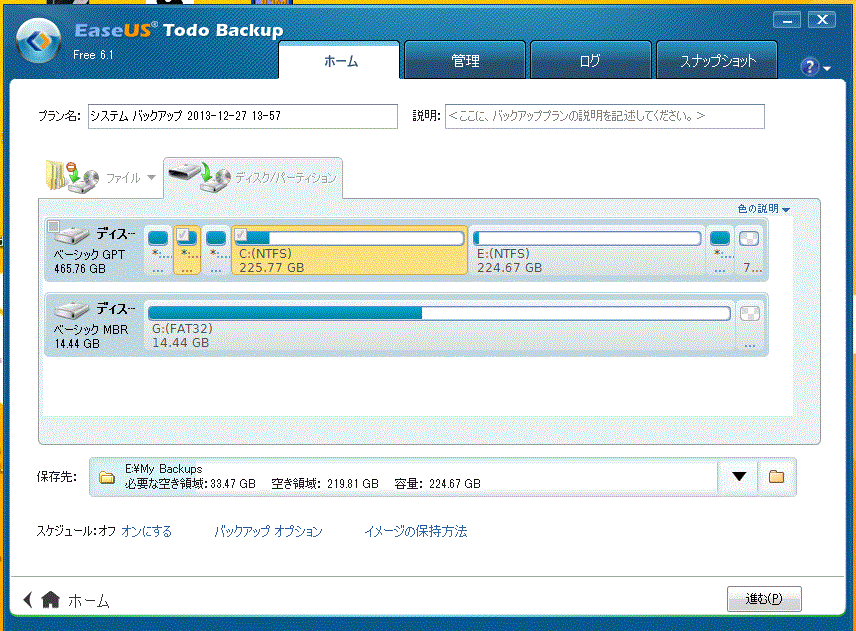Open the スナップショット tab
The width and height of the screenshot is (856, 631).
click(x=717, y=61)
